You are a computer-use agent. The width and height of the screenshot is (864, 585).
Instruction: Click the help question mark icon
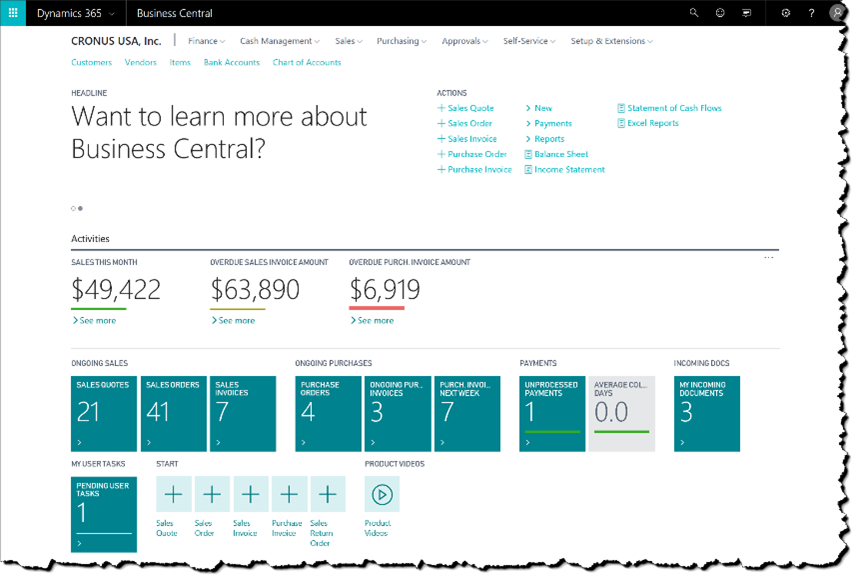pos(811,13)
